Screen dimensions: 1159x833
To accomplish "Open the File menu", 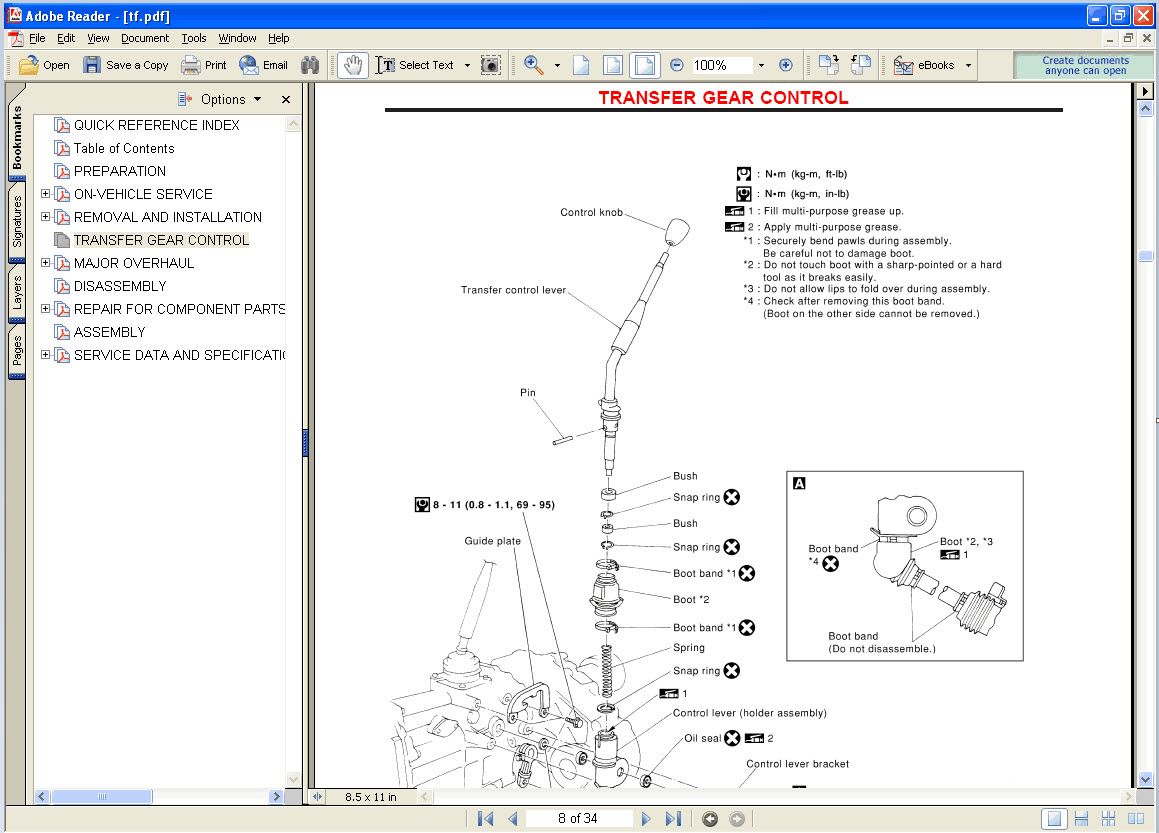I will [x=37, y=38].
